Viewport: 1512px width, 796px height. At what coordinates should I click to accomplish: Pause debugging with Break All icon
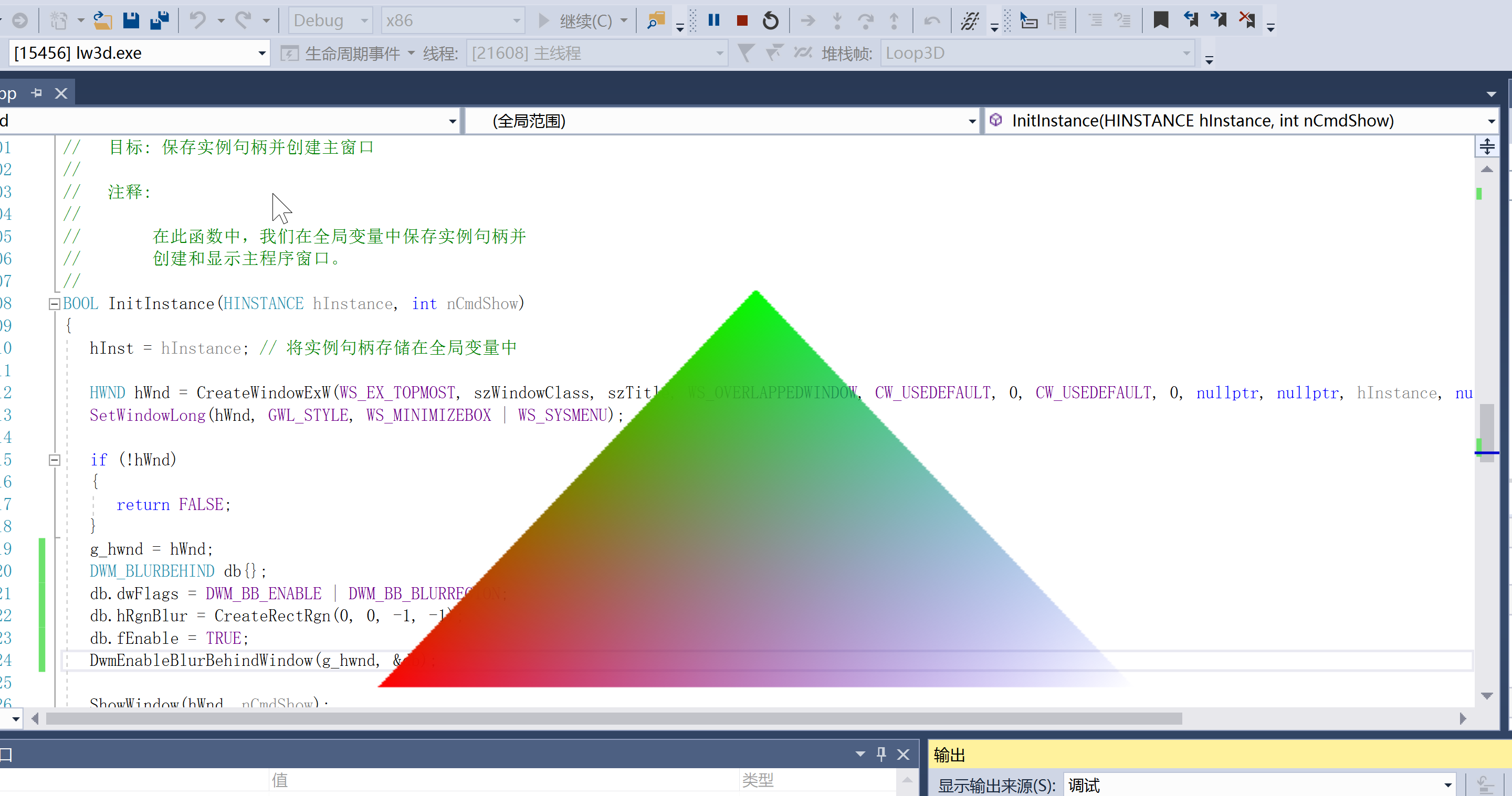[714, 20]
